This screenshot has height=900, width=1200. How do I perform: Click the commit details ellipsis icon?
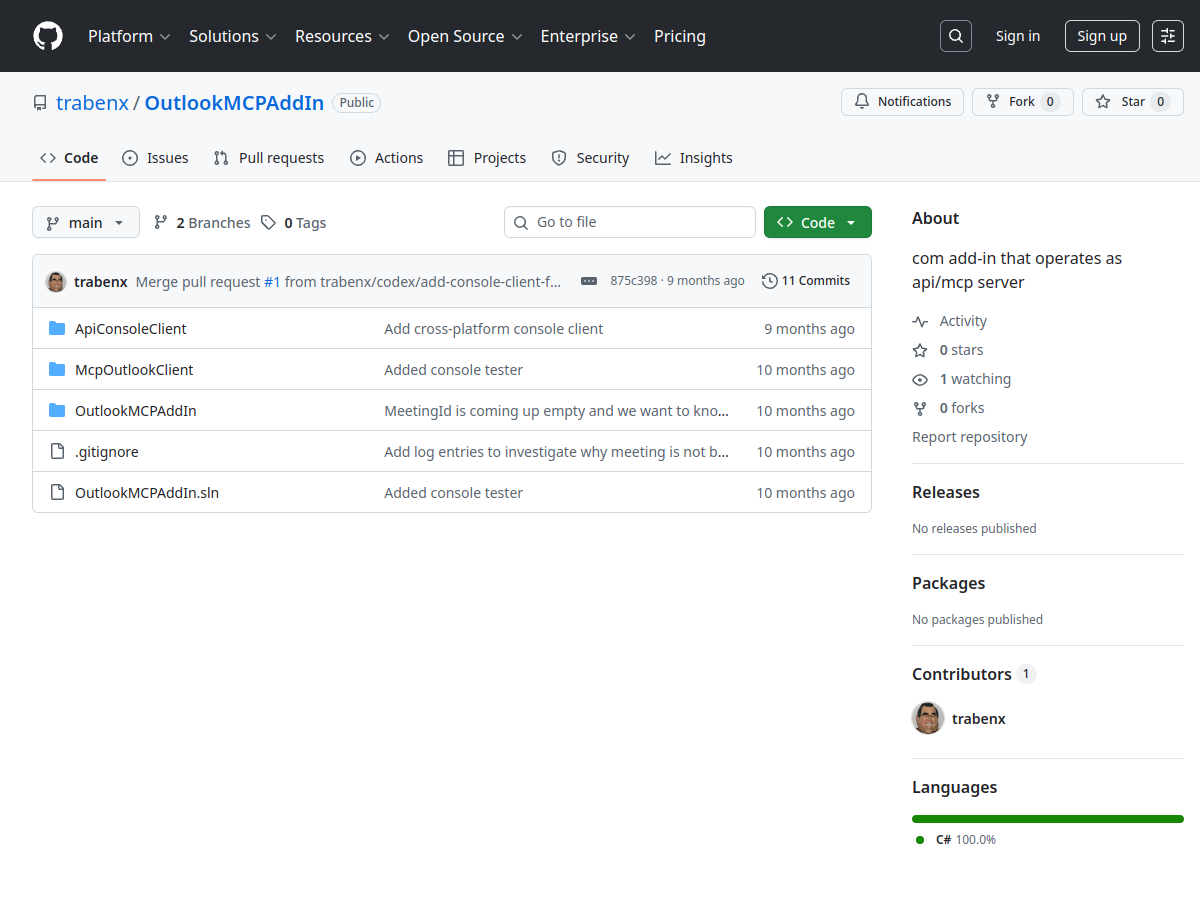coord(589,281)
